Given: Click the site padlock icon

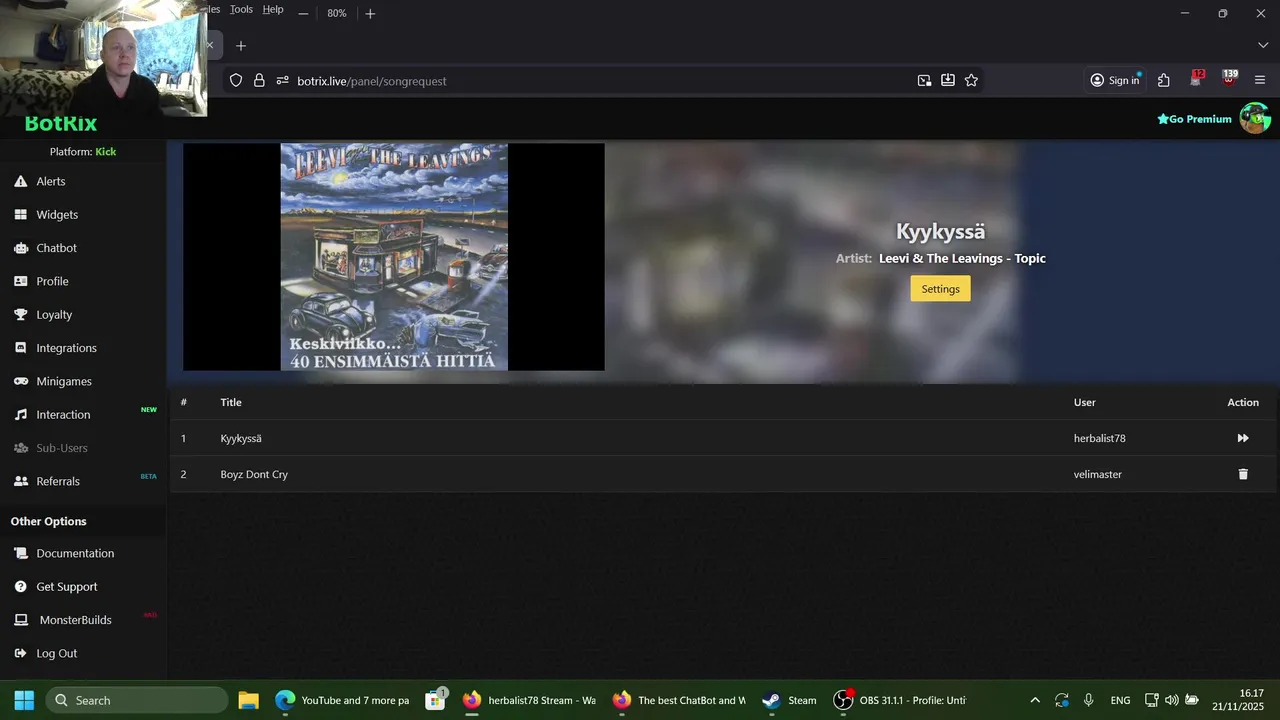Looking at the screenshot, I should (259, 80).
